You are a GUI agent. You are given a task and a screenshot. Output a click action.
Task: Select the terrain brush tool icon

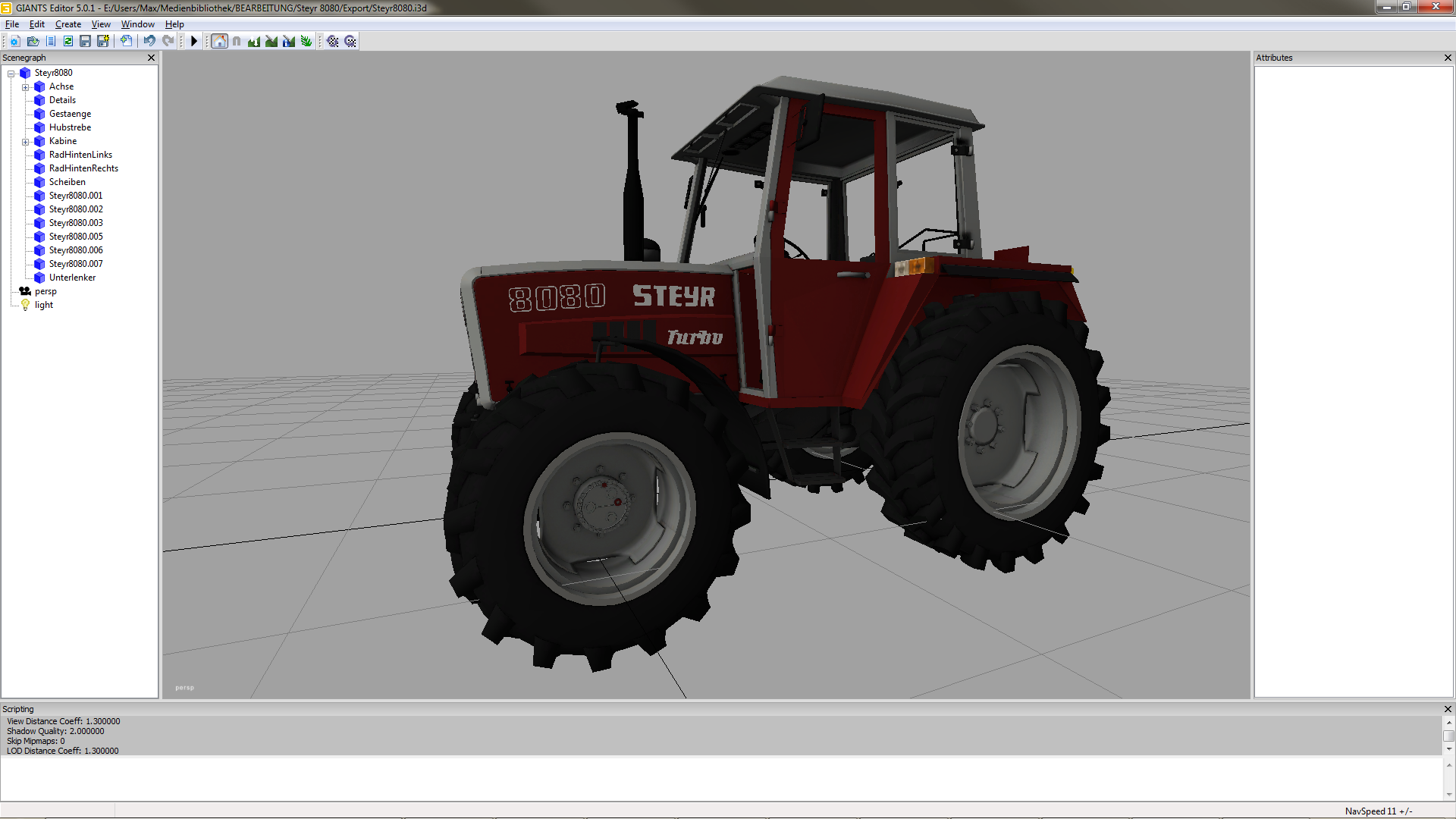pyautogui.click(x=271, y=41)
